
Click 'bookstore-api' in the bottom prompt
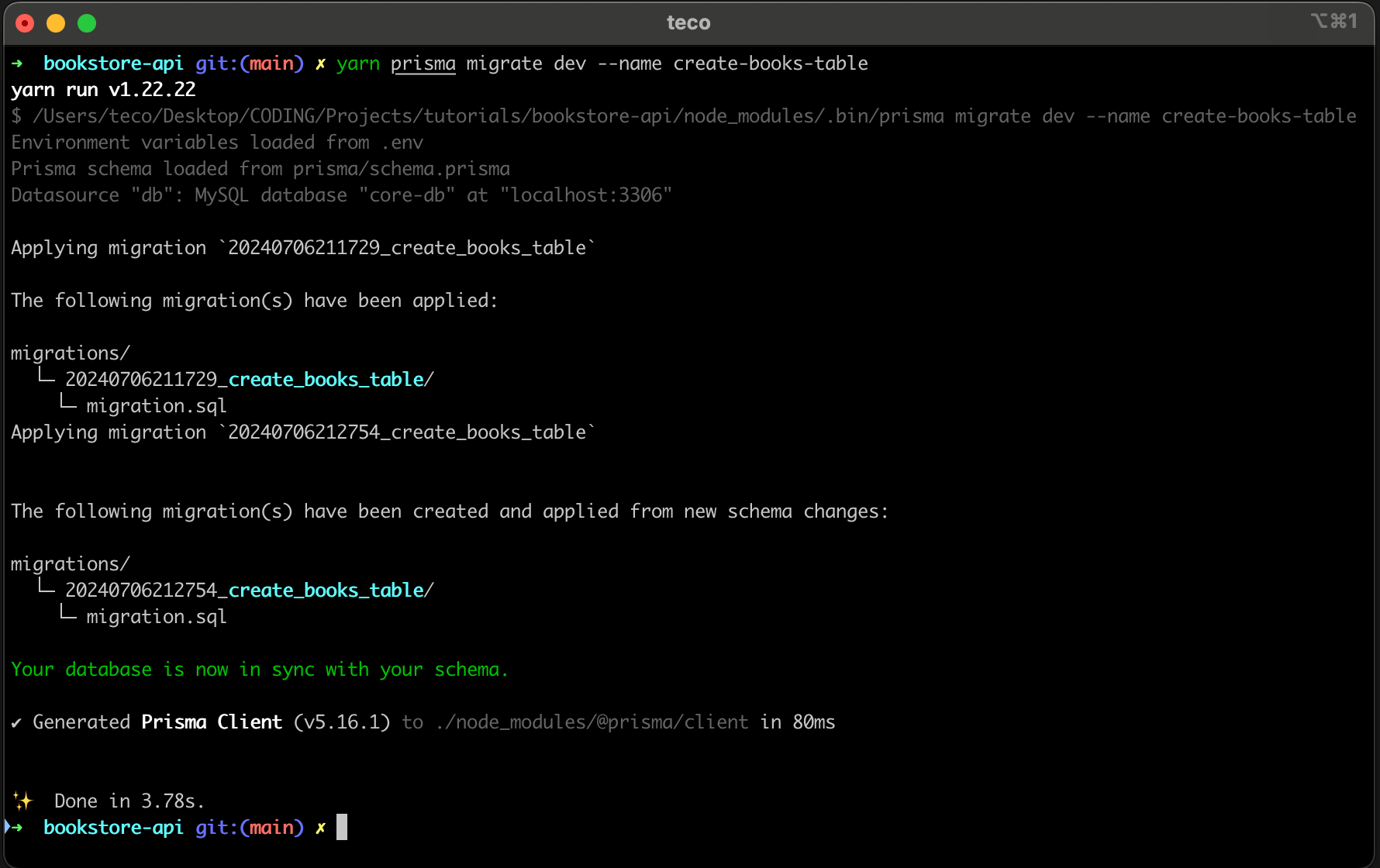pos(113,828)
